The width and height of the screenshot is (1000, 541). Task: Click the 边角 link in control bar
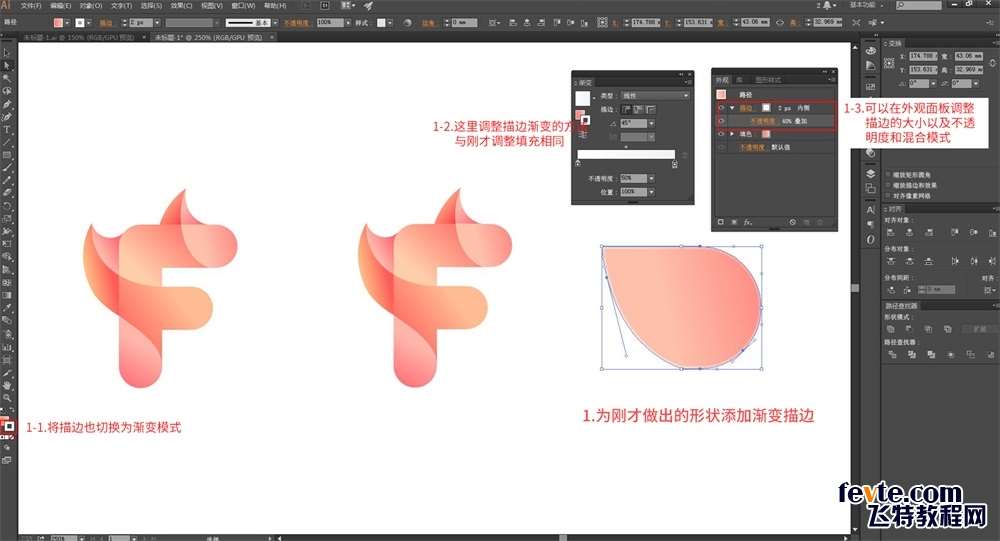tap(428, 23)
